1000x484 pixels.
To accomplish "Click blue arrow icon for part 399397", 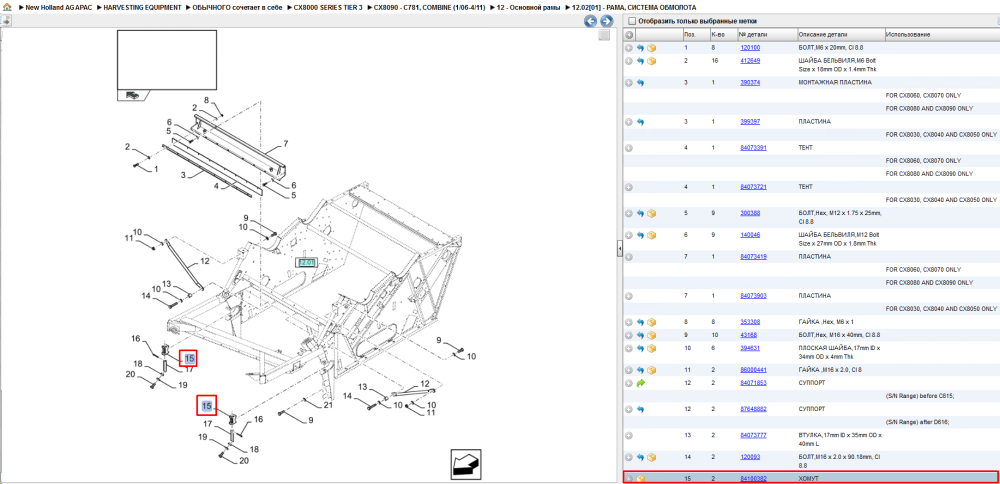I will click(640, 122).
